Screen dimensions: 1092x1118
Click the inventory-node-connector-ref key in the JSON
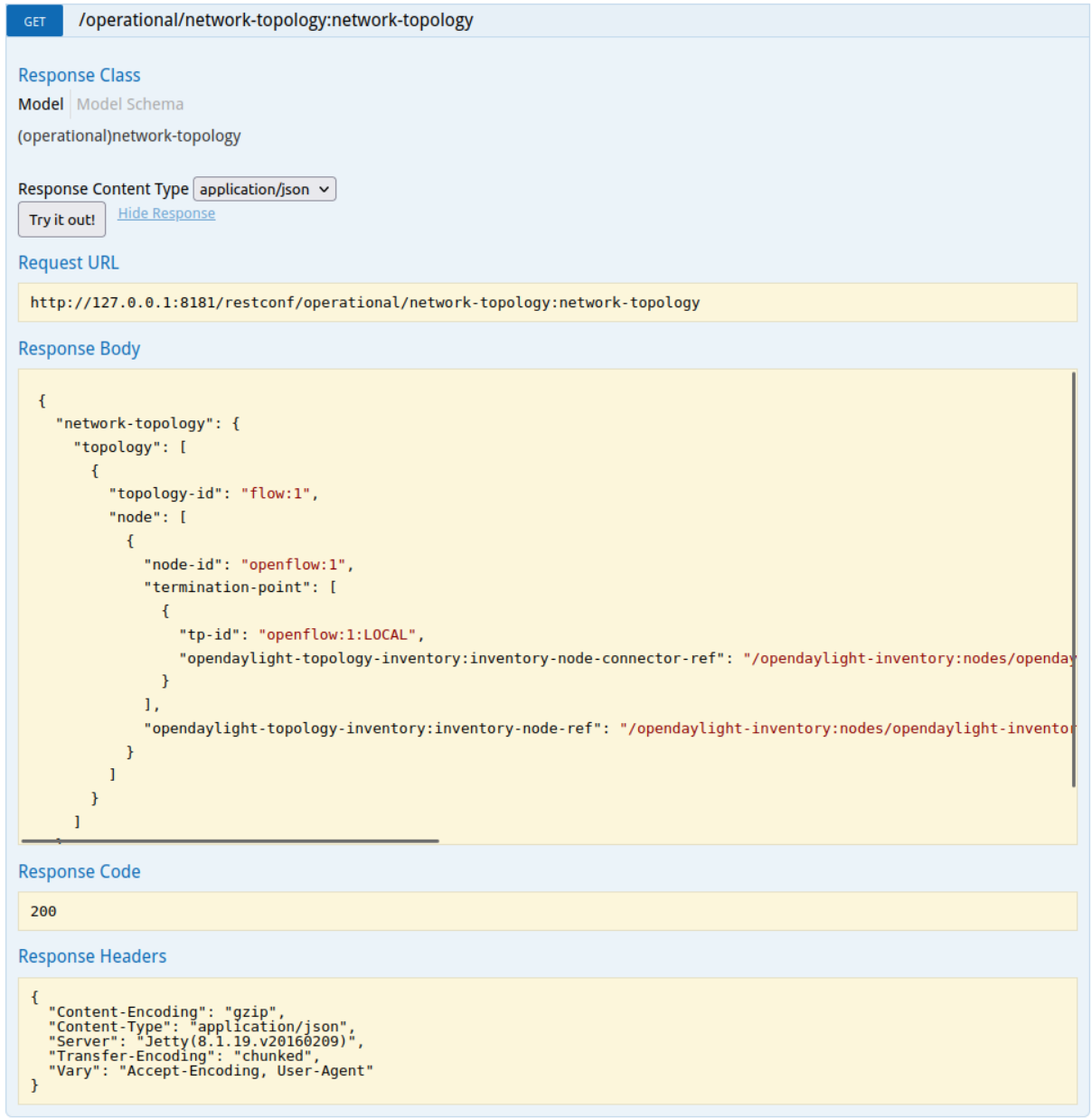point(452,658)
